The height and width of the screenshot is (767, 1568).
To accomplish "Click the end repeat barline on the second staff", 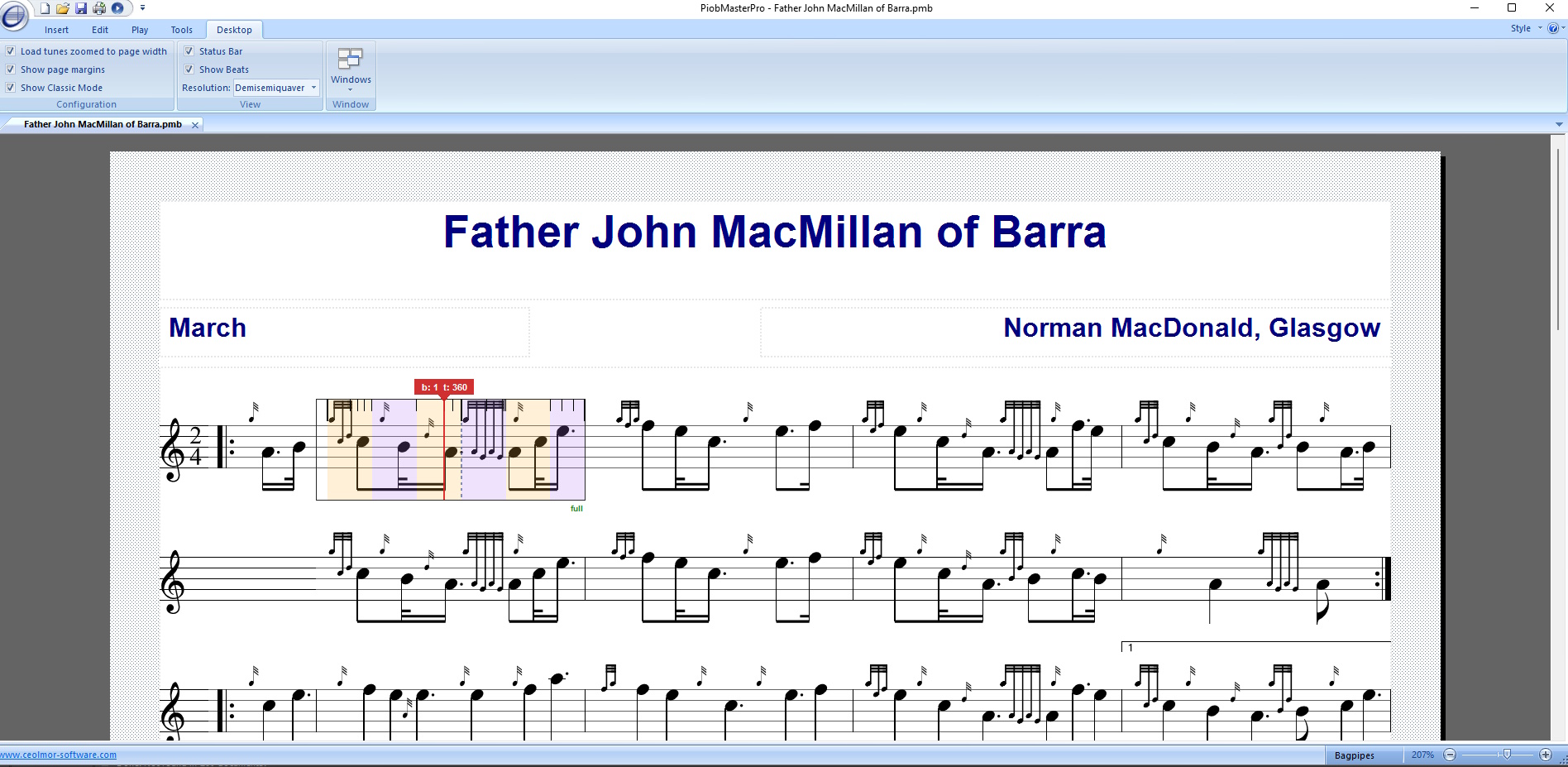I will pos(1384,579).
